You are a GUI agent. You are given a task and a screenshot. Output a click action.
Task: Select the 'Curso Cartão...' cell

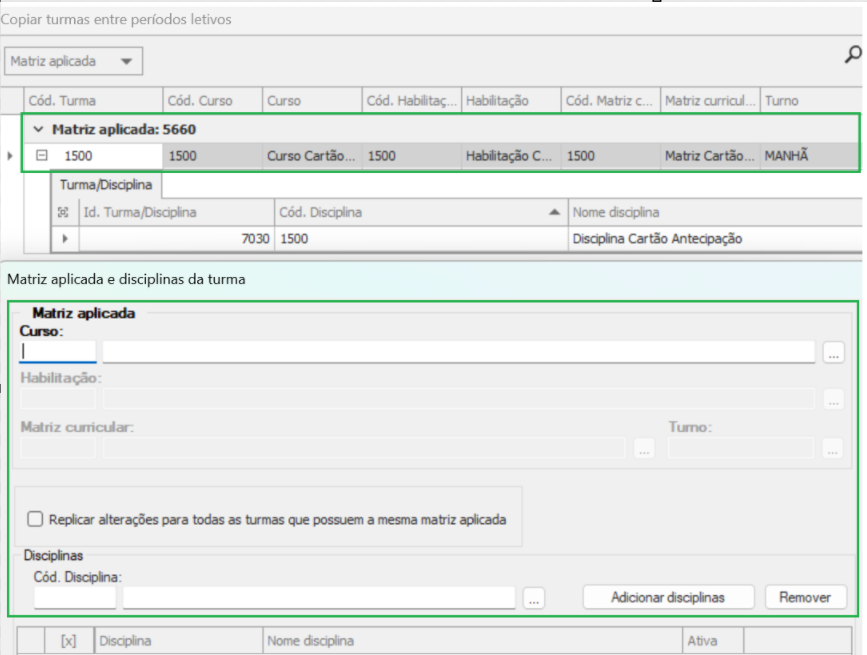pyautogui.click(x=312, y=156)
